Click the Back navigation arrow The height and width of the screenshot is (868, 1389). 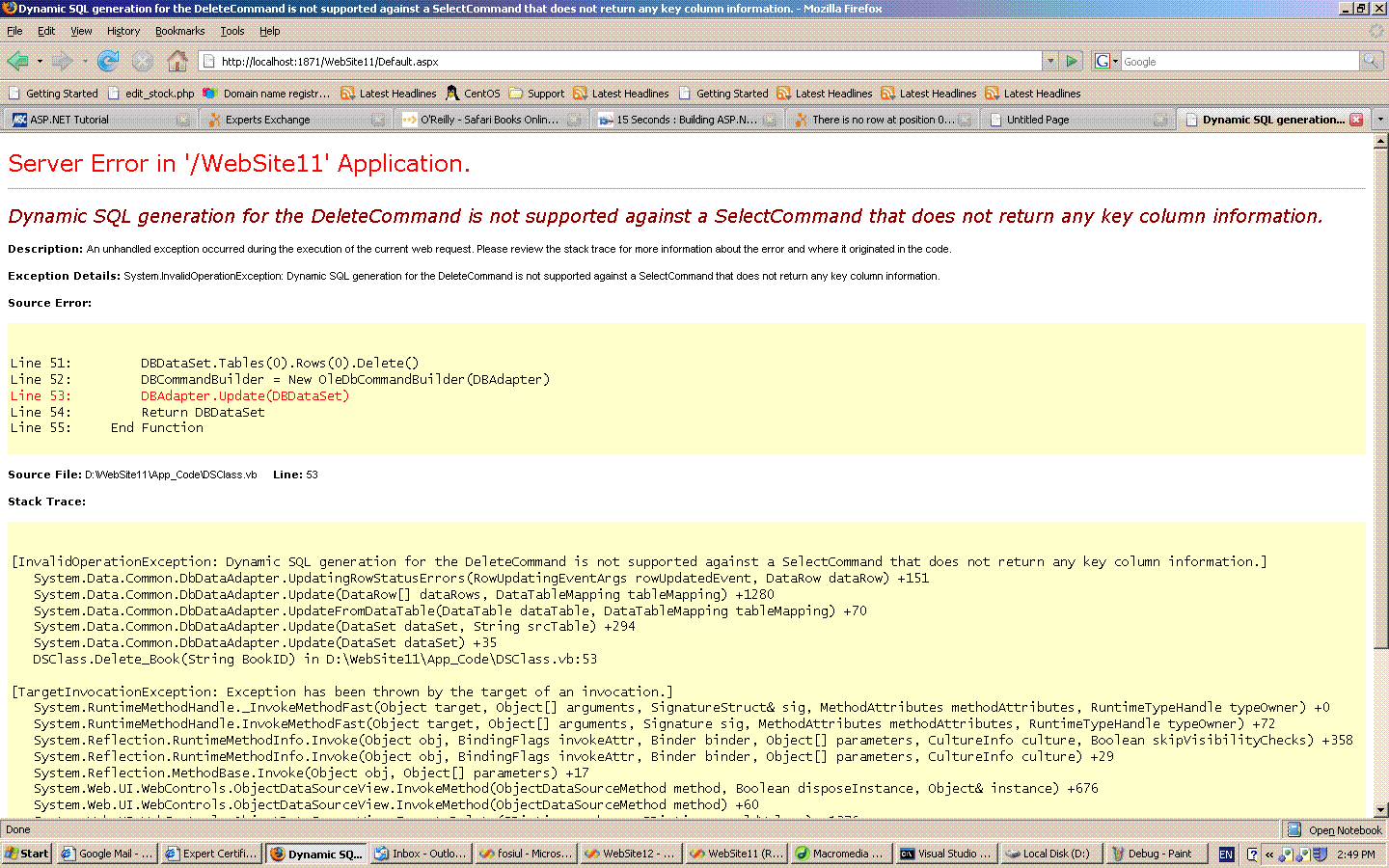[x=17, y=62]
